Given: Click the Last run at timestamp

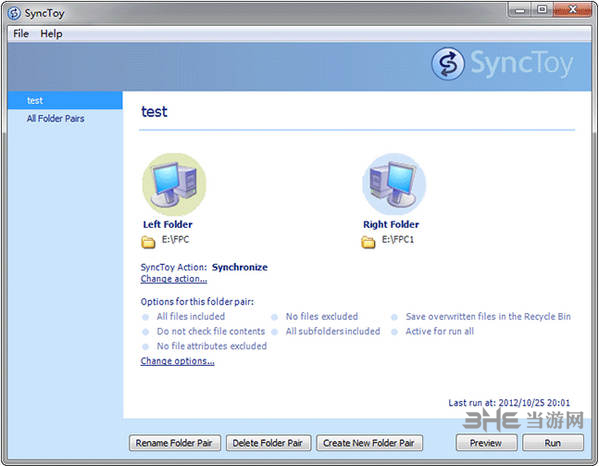Looking at the screenshot, I should pos(509,403).
